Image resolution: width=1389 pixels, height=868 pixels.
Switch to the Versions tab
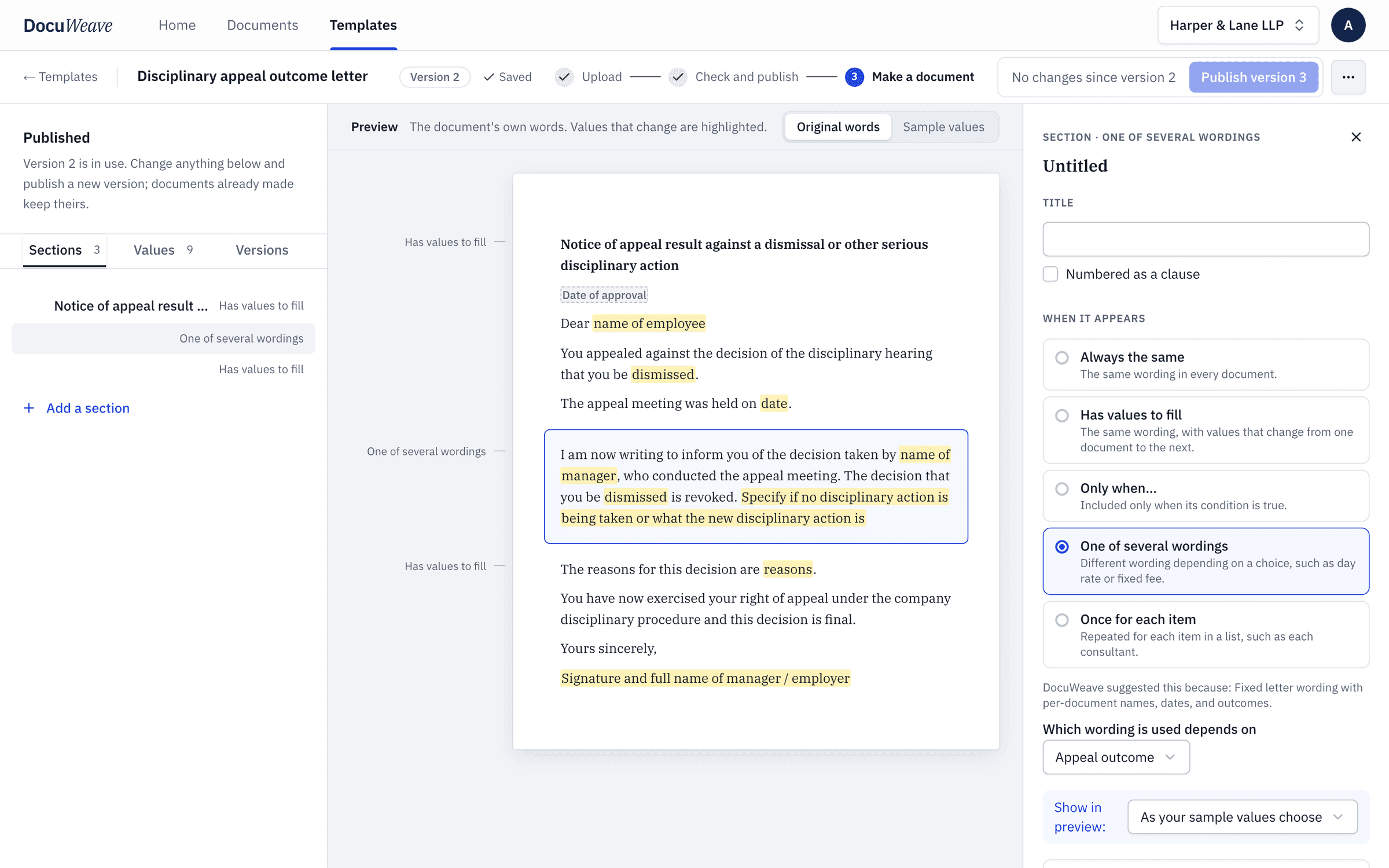[262, 250]
